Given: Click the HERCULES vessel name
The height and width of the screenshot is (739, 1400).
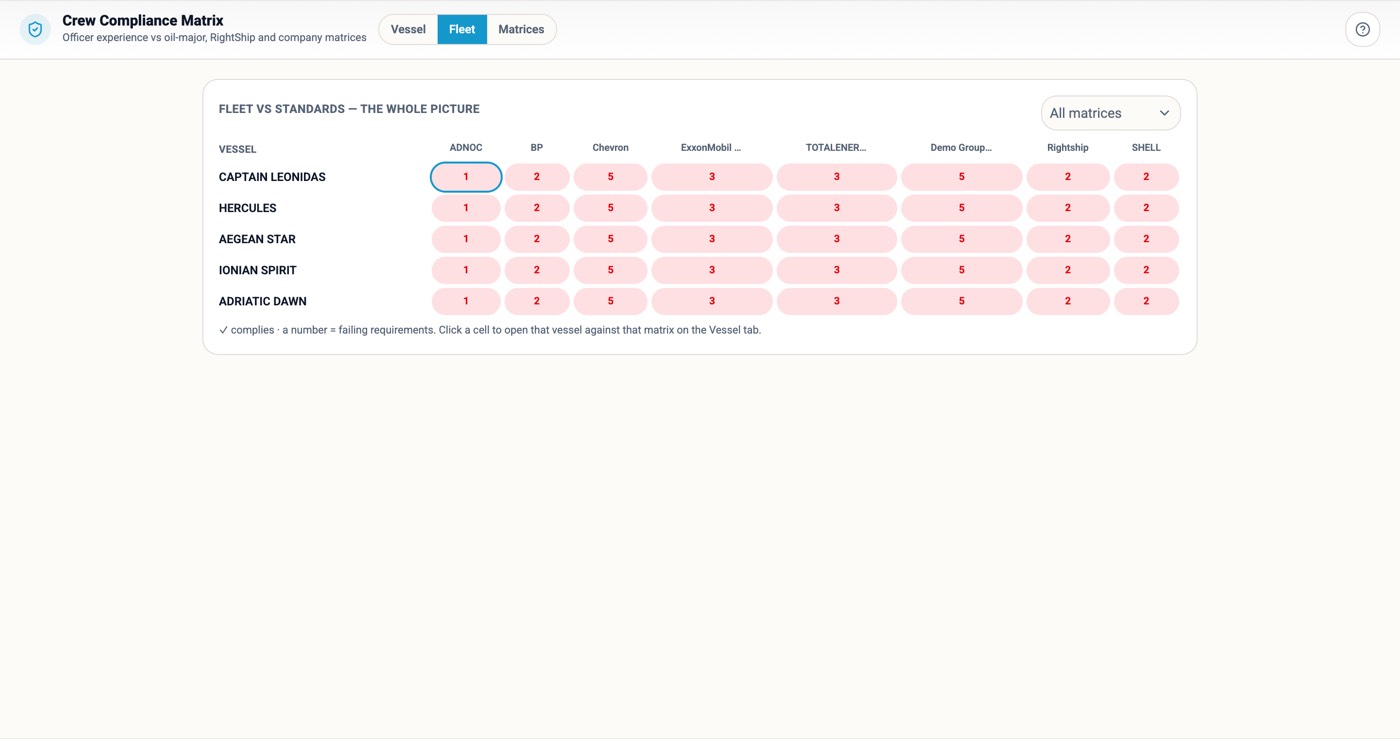Looking at the screenshot, I should coord(248,208).
